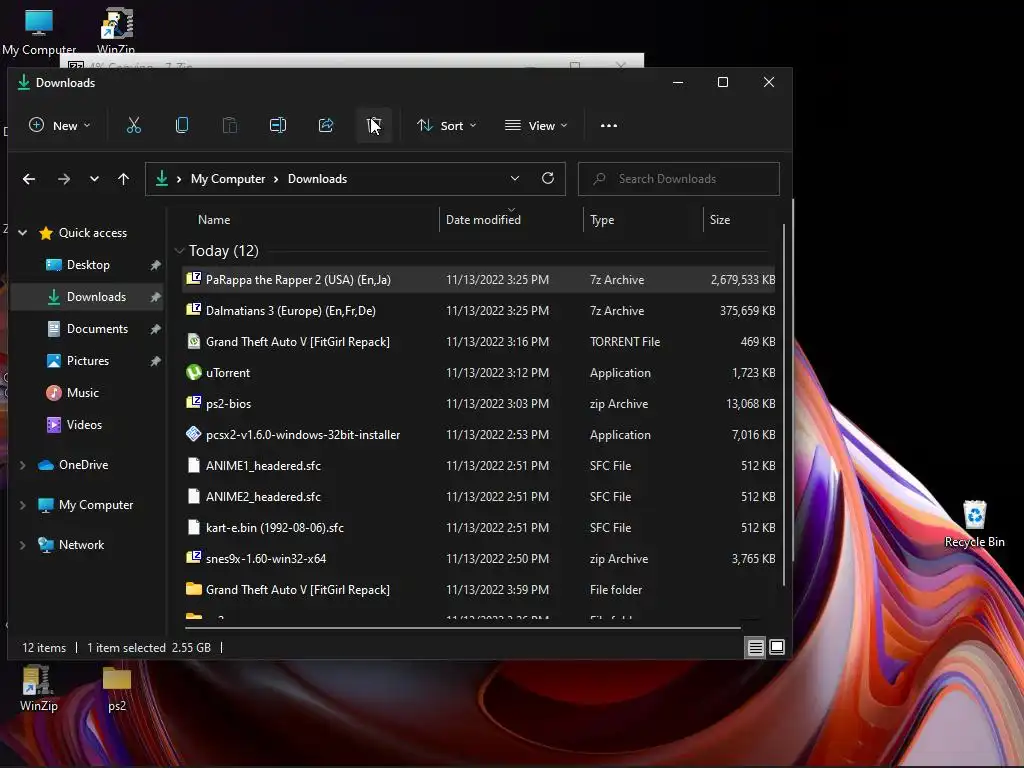Click the snes9x zip archive icon
Screen dimensions: 1024x768
(x=193, y=557)
